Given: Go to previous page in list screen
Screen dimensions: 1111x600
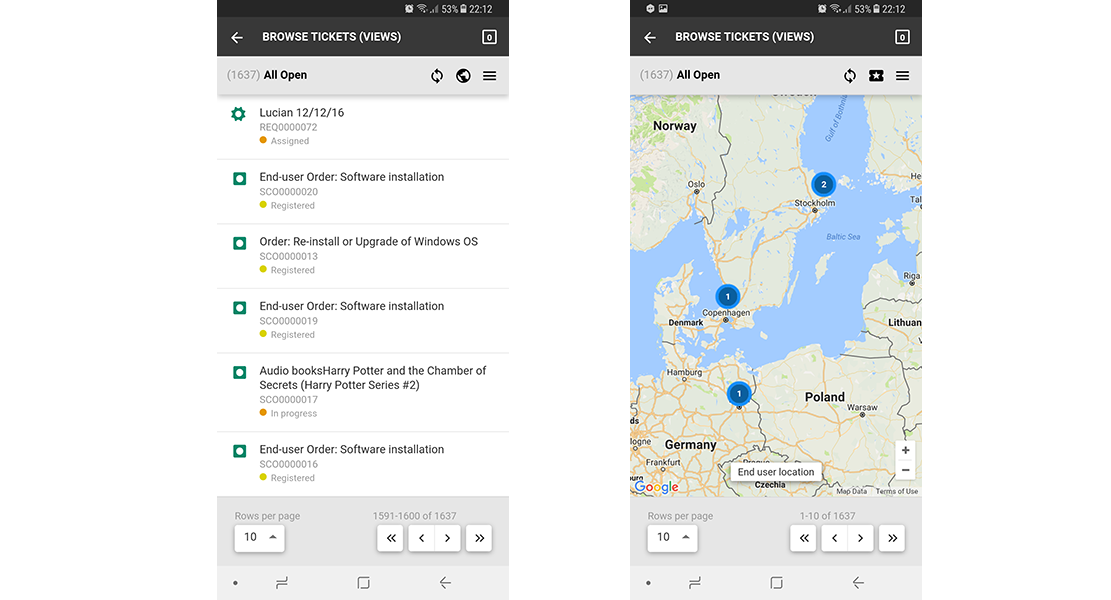Looking at the screenshot, I should point(422,538).
